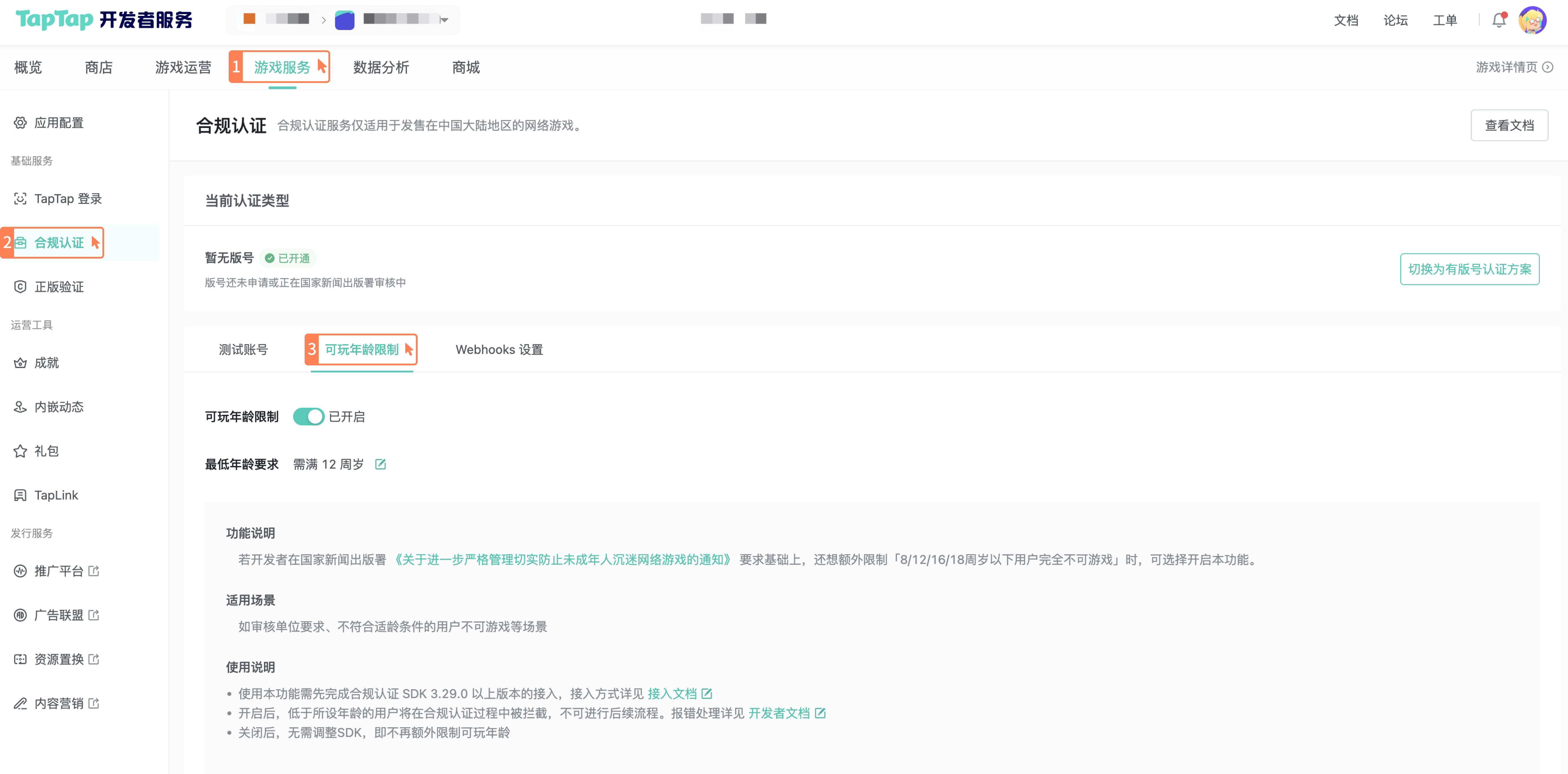The height and width of the screenshot is (774, 1568).
Task: Click the 资源置换 icon
Action: (x=20, y=660)
